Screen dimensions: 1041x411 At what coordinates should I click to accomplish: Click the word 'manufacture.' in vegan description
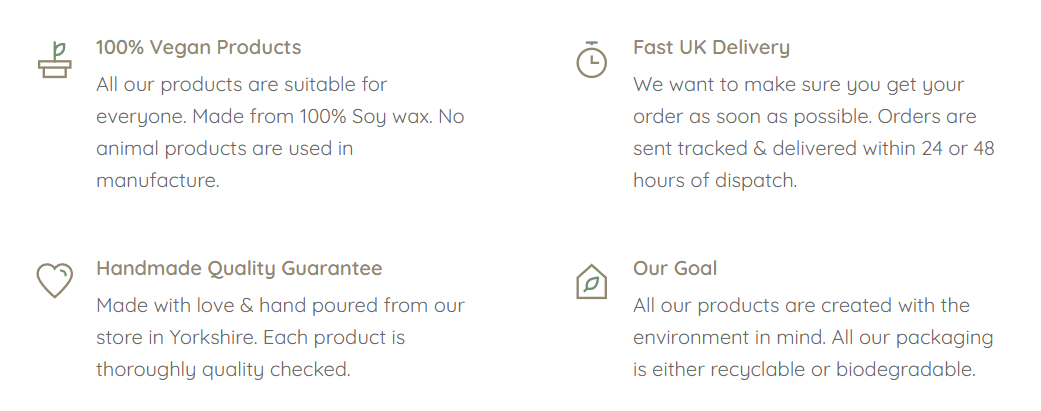pyautogui.click(x=157, y=180)
